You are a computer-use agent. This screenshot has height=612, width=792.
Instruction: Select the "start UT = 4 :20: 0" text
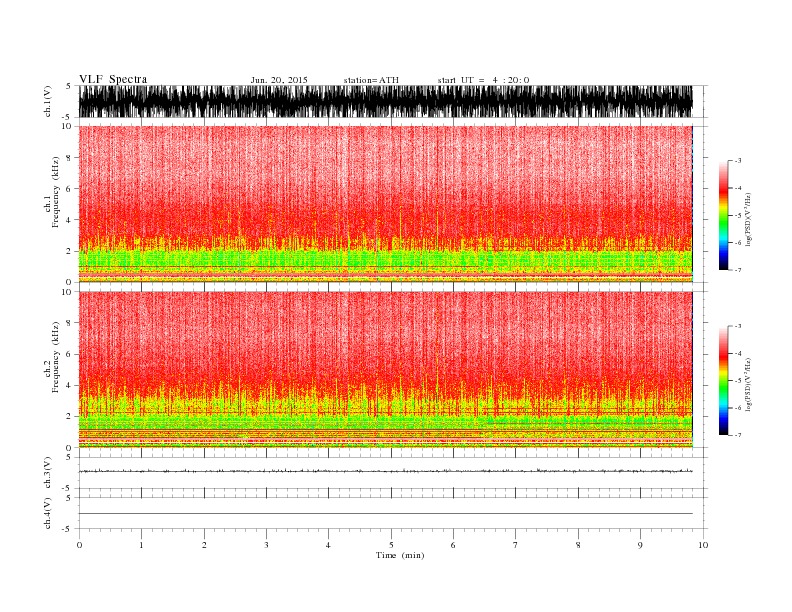coord(483,80)
